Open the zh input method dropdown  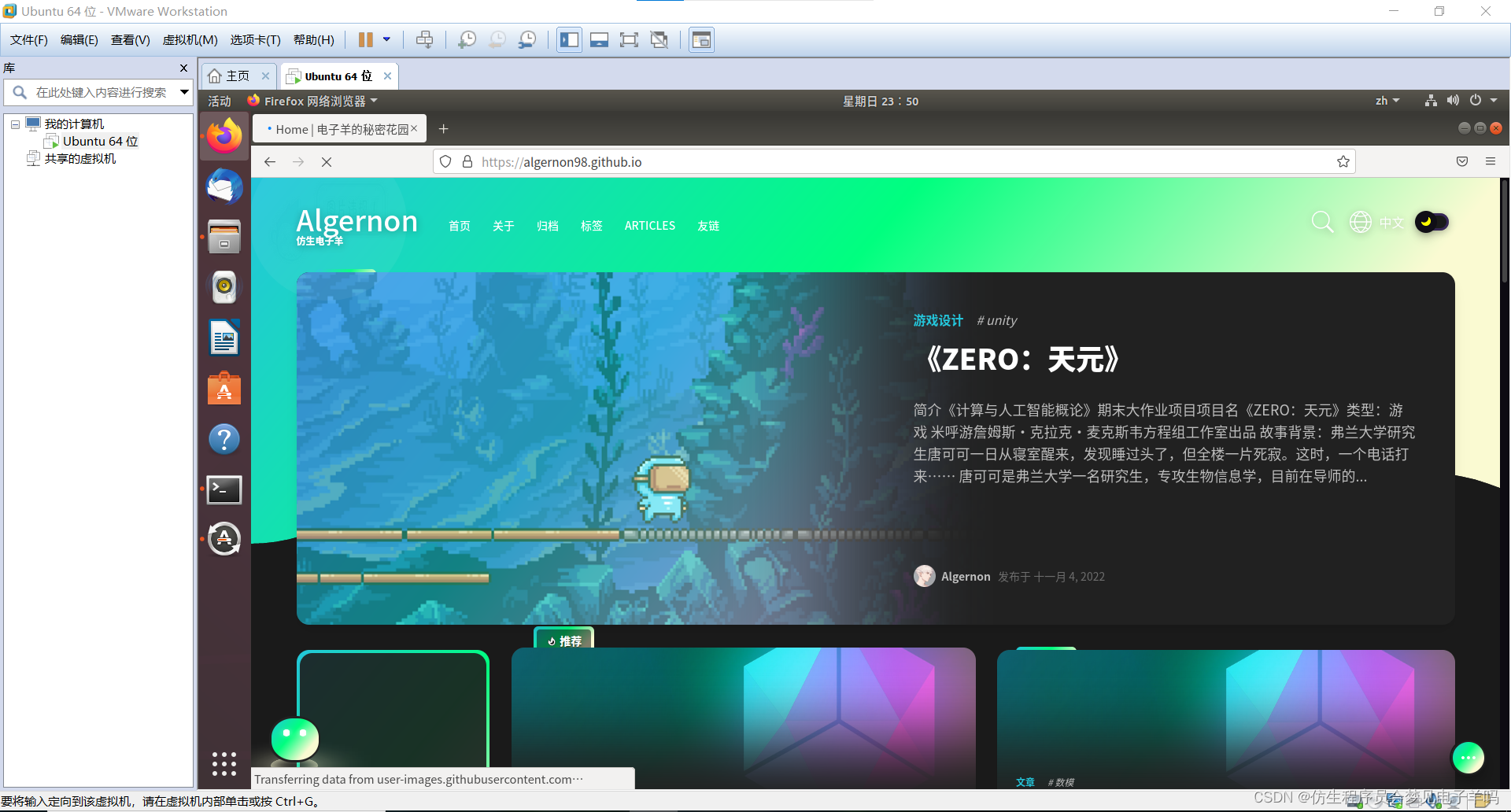(x=1387, y=101)
